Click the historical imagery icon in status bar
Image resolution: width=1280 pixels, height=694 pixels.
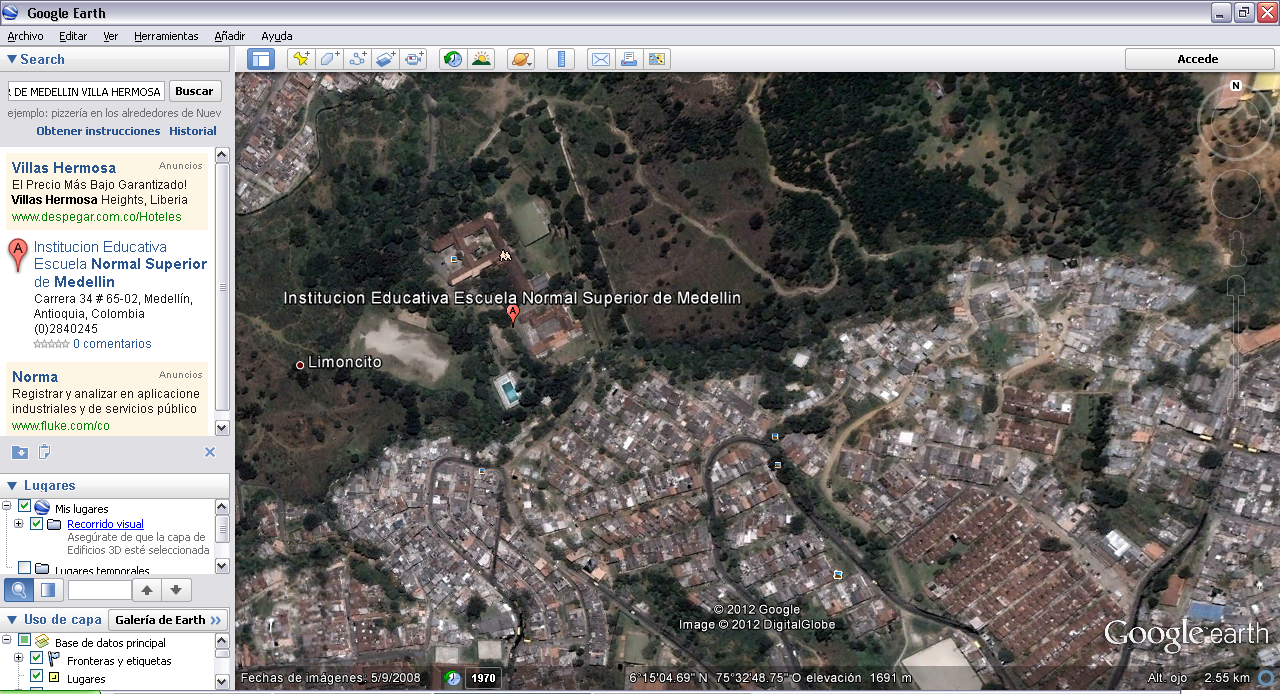click(x=453, y=678)
